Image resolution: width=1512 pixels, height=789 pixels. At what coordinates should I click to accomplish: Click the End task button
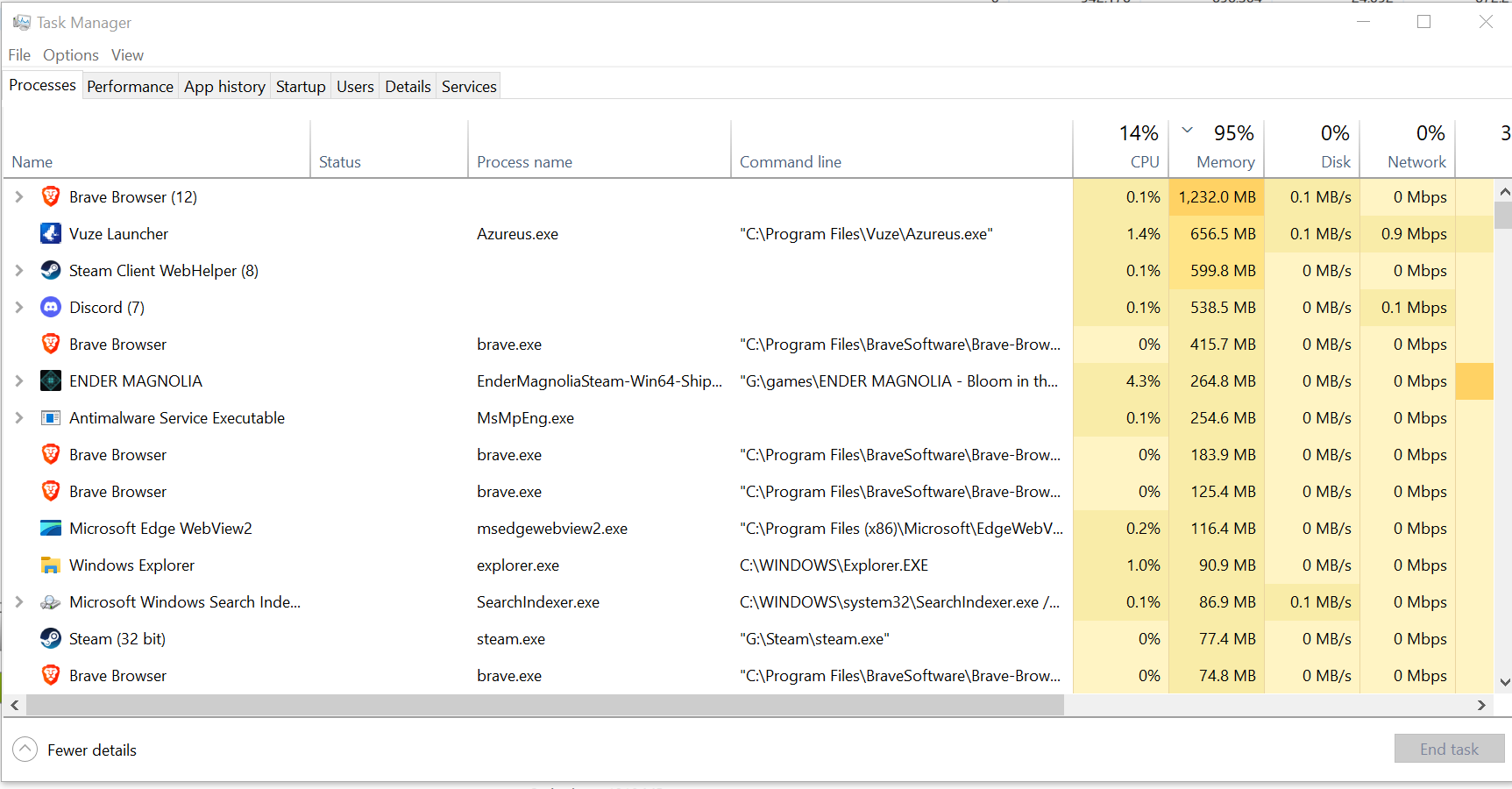tap(1449, 749)
